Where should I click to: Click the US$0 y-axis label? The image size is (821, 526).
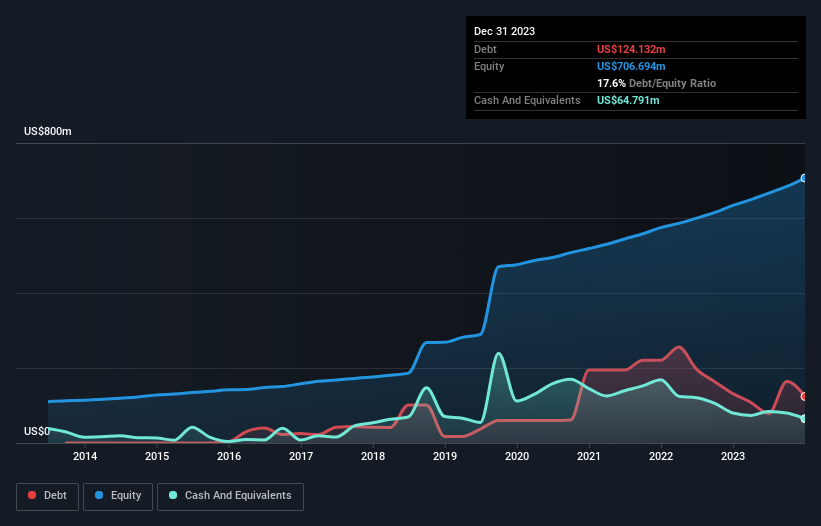37,431
